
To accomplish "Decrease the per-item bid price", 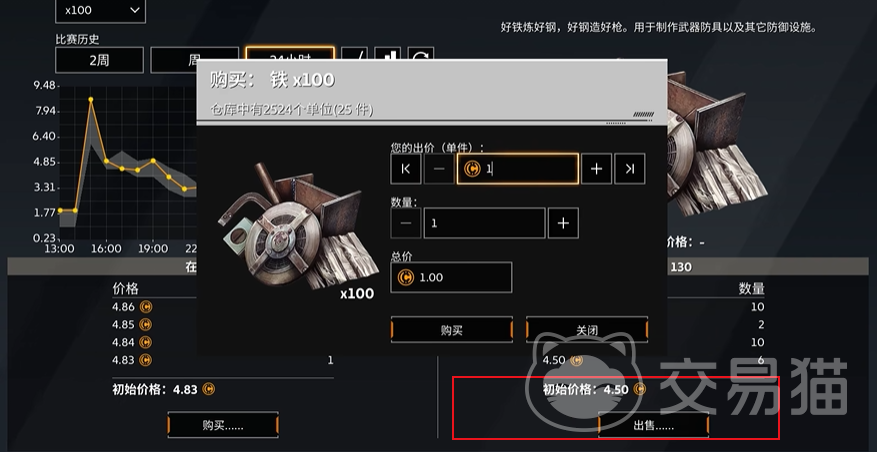I will [439, 169].
